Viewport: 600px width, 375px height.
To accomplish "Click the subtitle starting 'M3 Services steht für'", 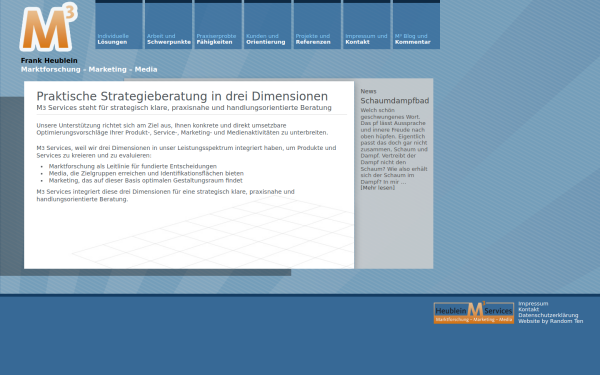I will point(184,108).
